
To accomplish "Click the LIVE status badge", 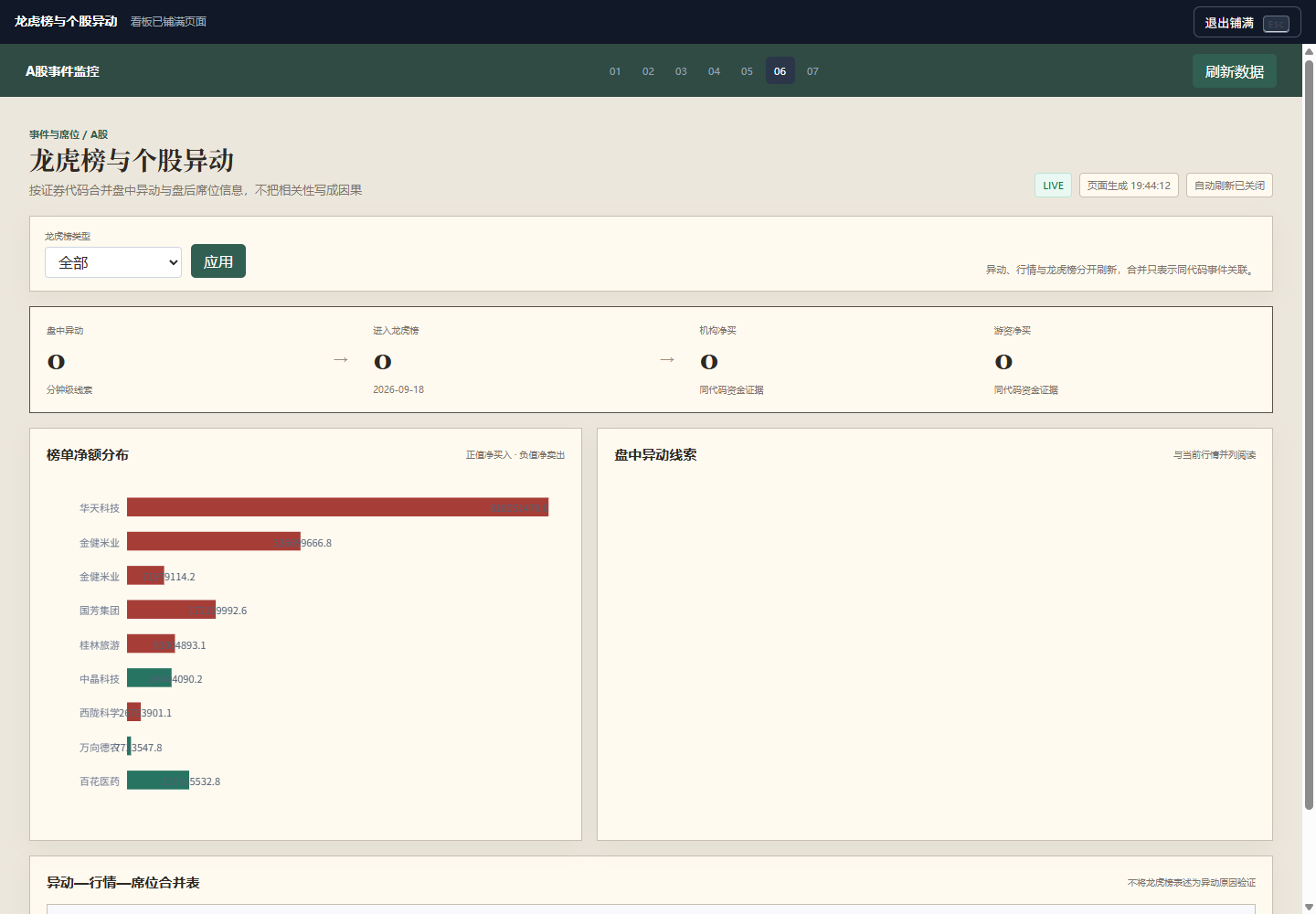I will pyautogui.click(x=1053, y=186).
